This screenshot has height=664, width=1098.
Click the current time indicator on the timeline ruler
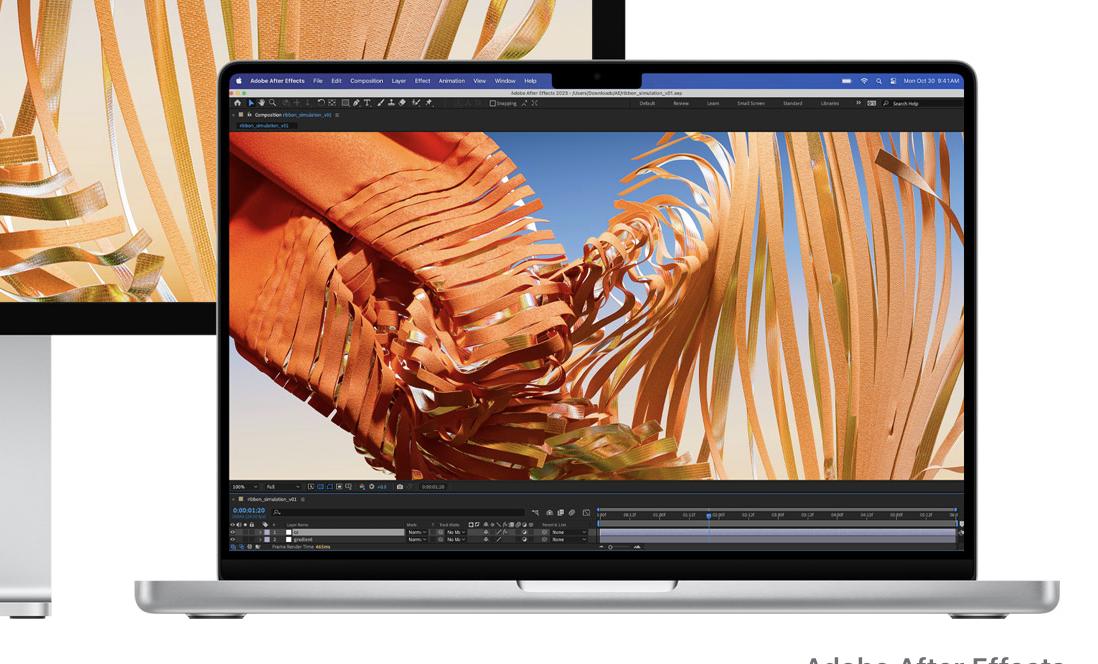click(709, 515)
